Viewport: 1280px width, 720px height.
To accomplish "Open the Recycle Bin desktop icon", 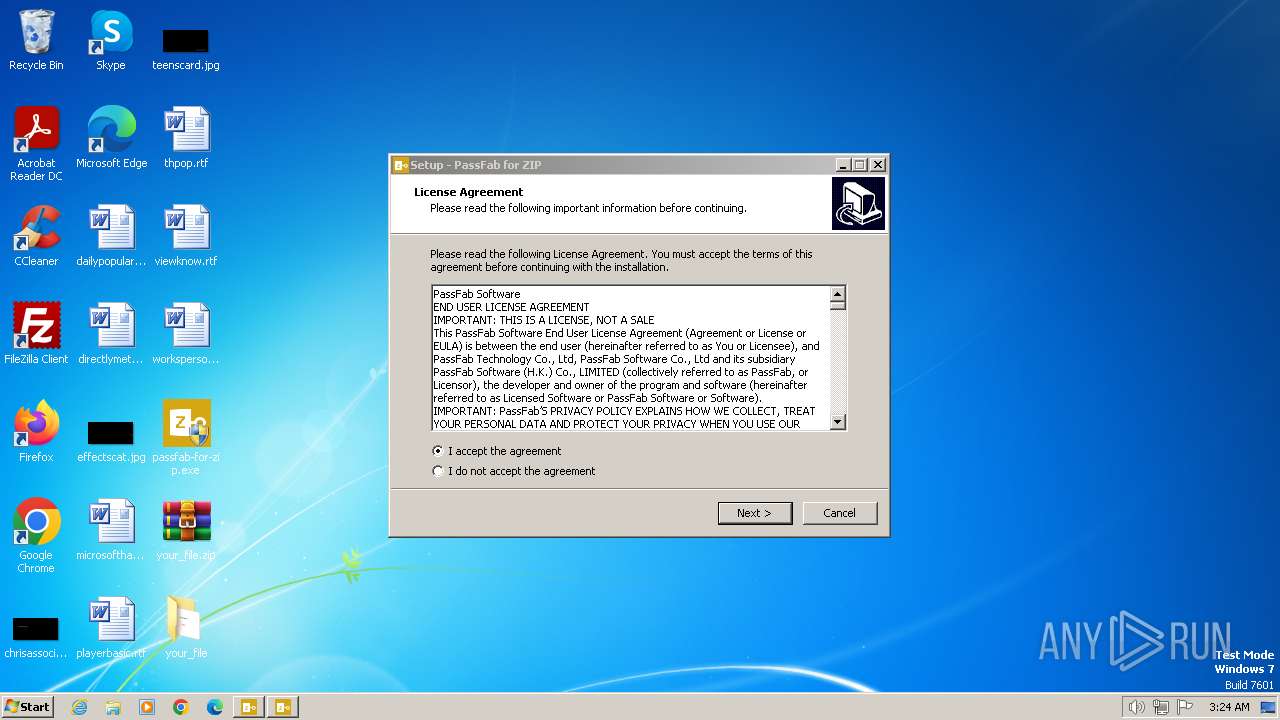I will pos(36,41).
